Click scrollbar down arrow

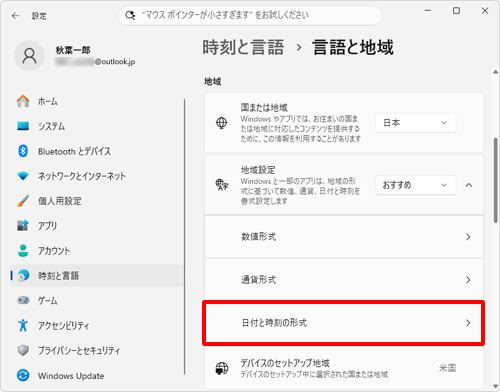click(495, 386)
